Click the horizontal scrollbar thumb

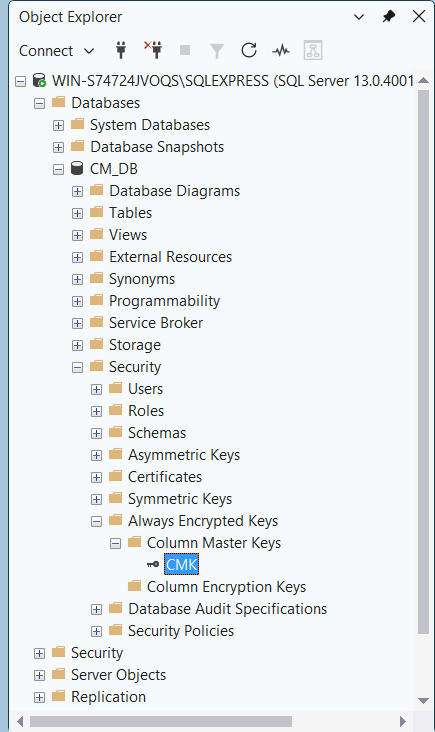pos(161,721)
